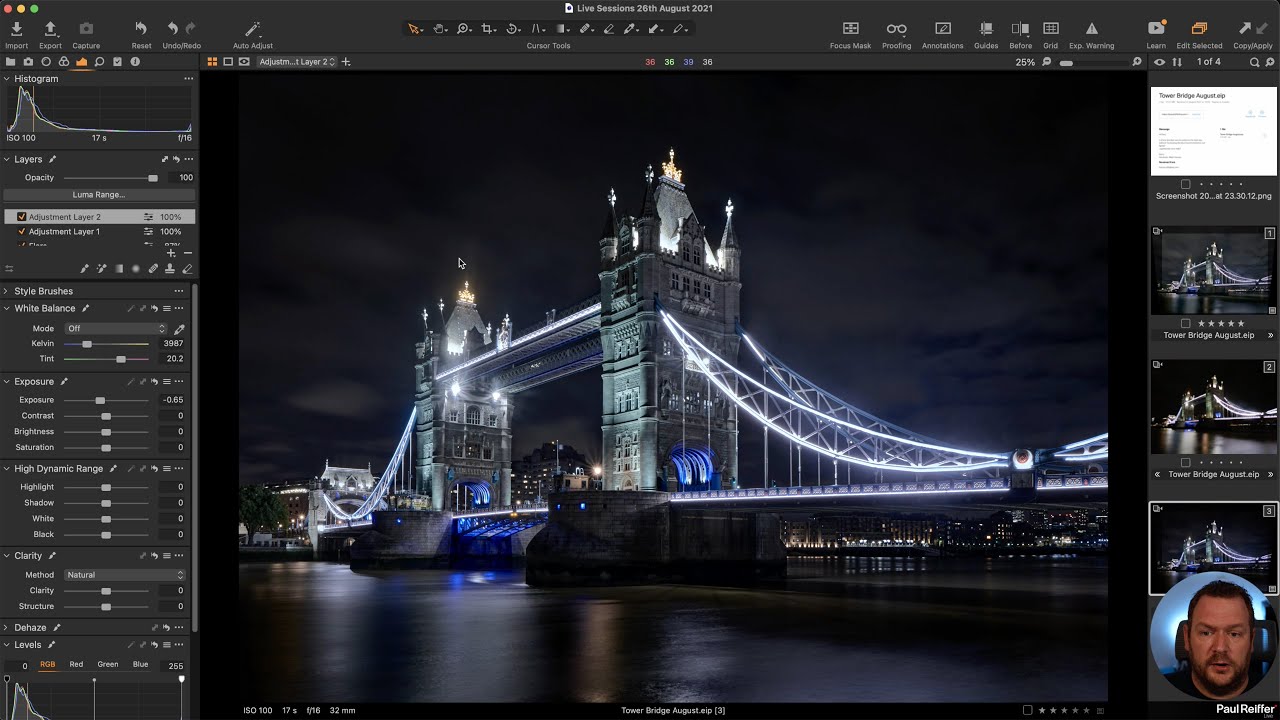Select the linear gradient mask tool
Screen dimensions: 1280x720
tap(119, 268)
